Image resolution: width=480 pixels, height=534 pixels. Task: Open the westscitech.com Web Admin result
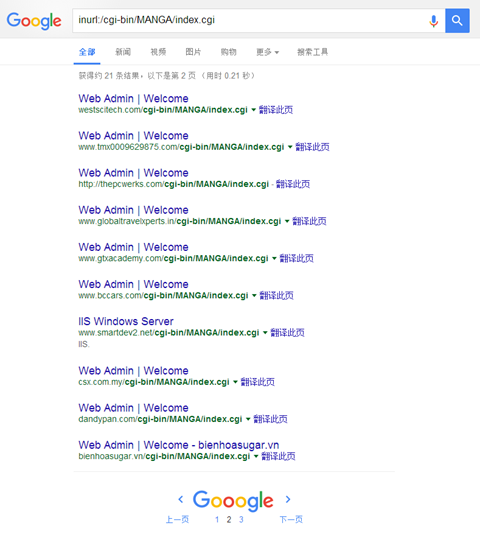click(133, 98)
